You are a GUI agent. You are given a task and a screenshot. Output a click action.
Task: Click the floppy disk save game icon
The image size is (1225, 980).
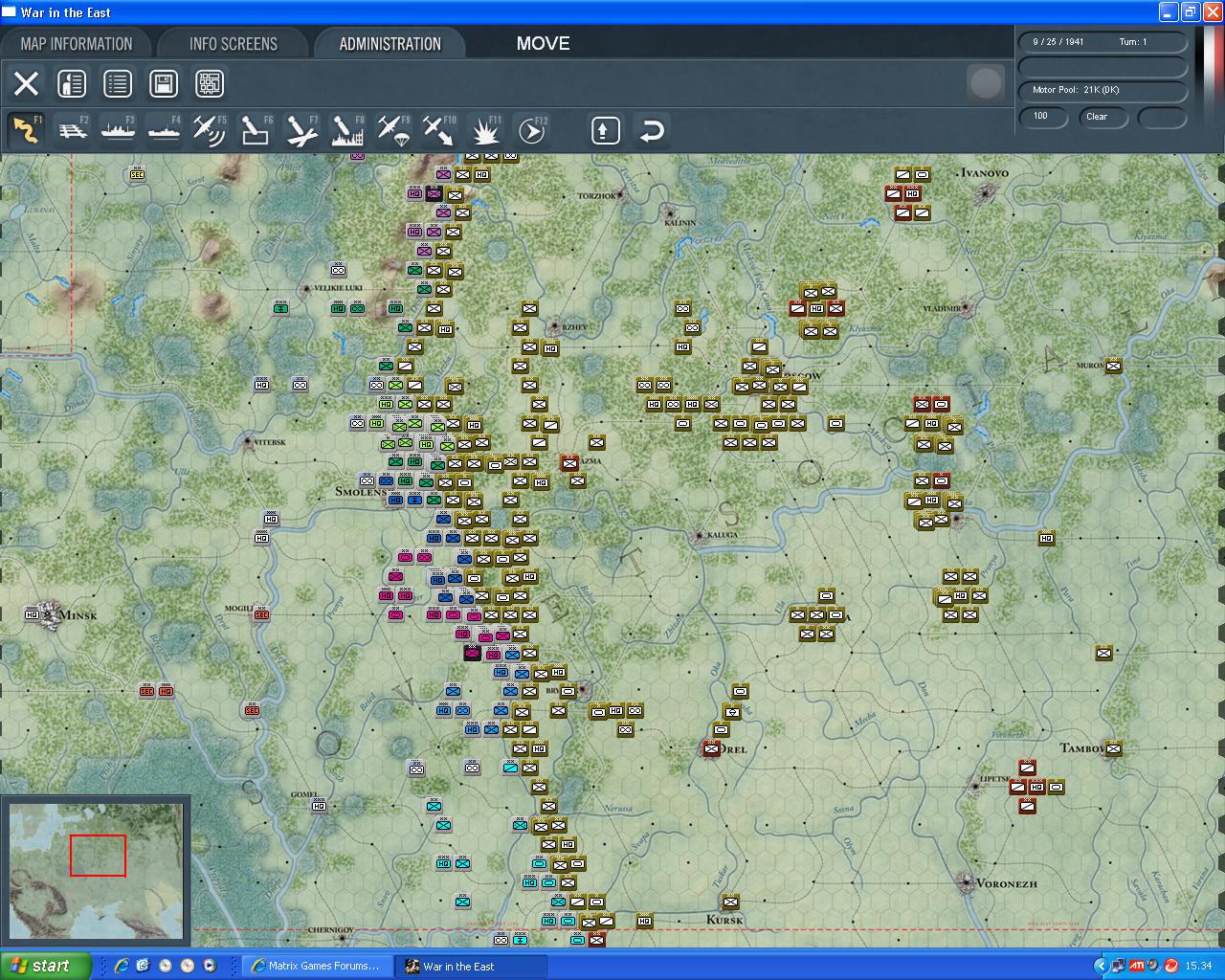(x=164, y=83)
